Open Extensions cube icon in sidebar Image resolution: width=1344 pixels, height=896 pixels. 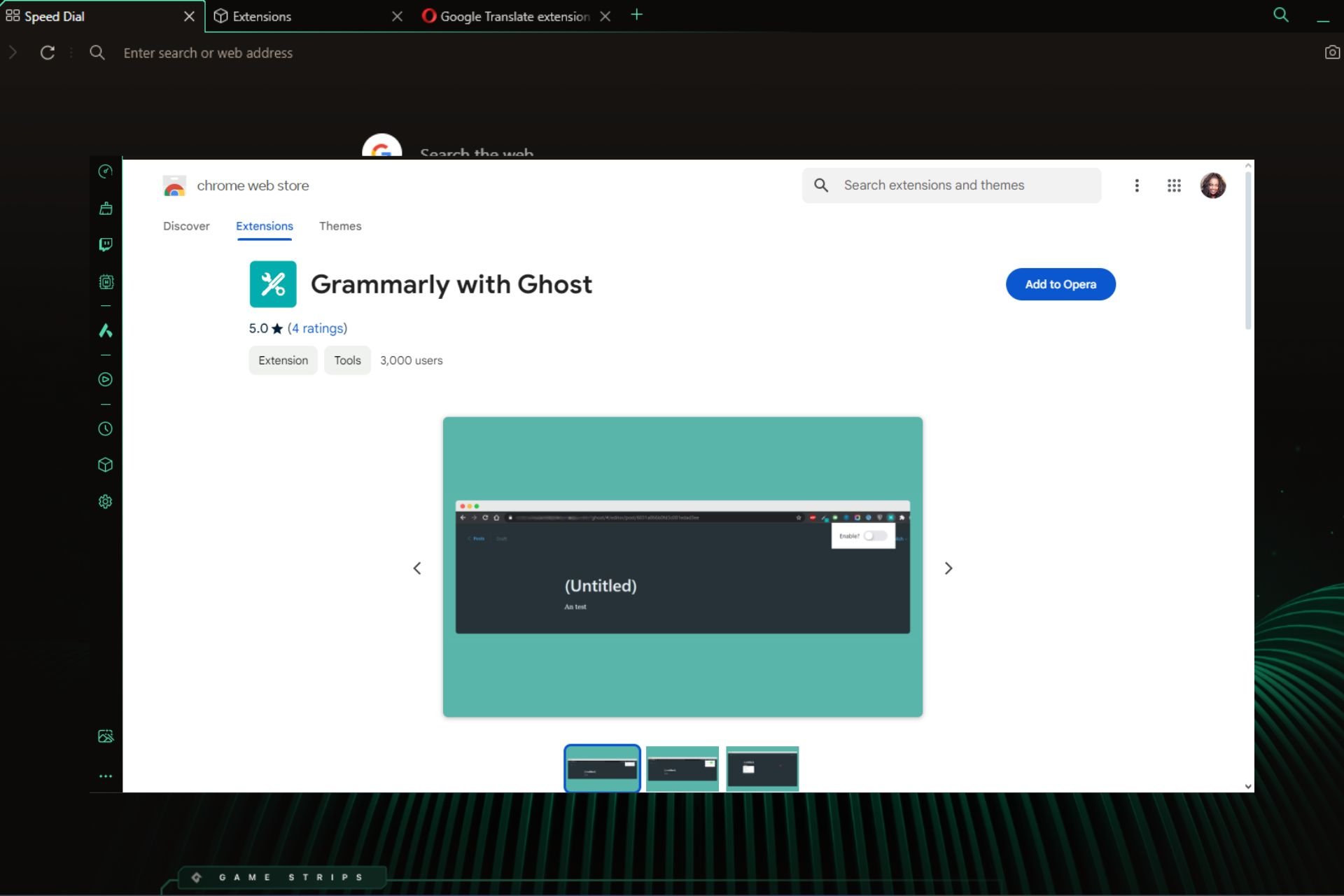106,465
